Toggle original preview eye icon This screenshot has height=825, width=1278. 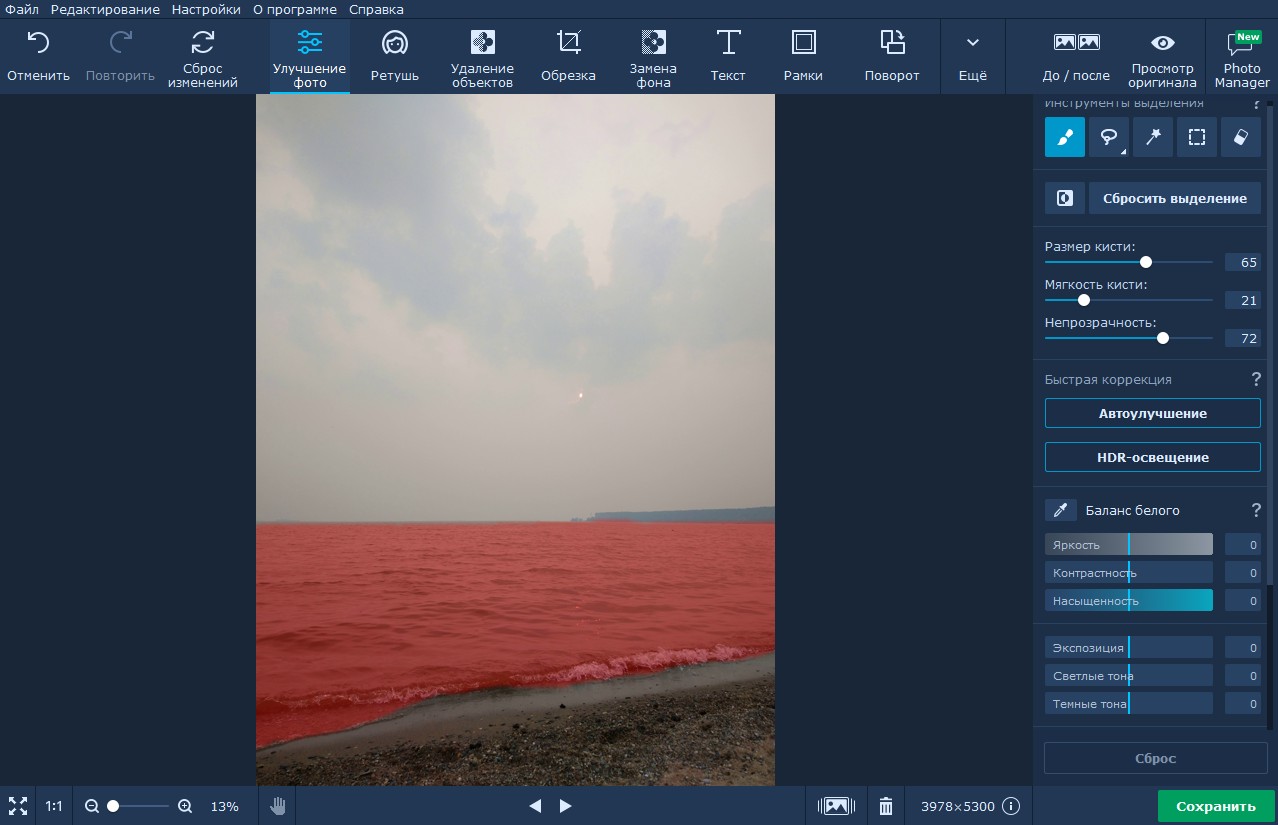[1162, 57]
